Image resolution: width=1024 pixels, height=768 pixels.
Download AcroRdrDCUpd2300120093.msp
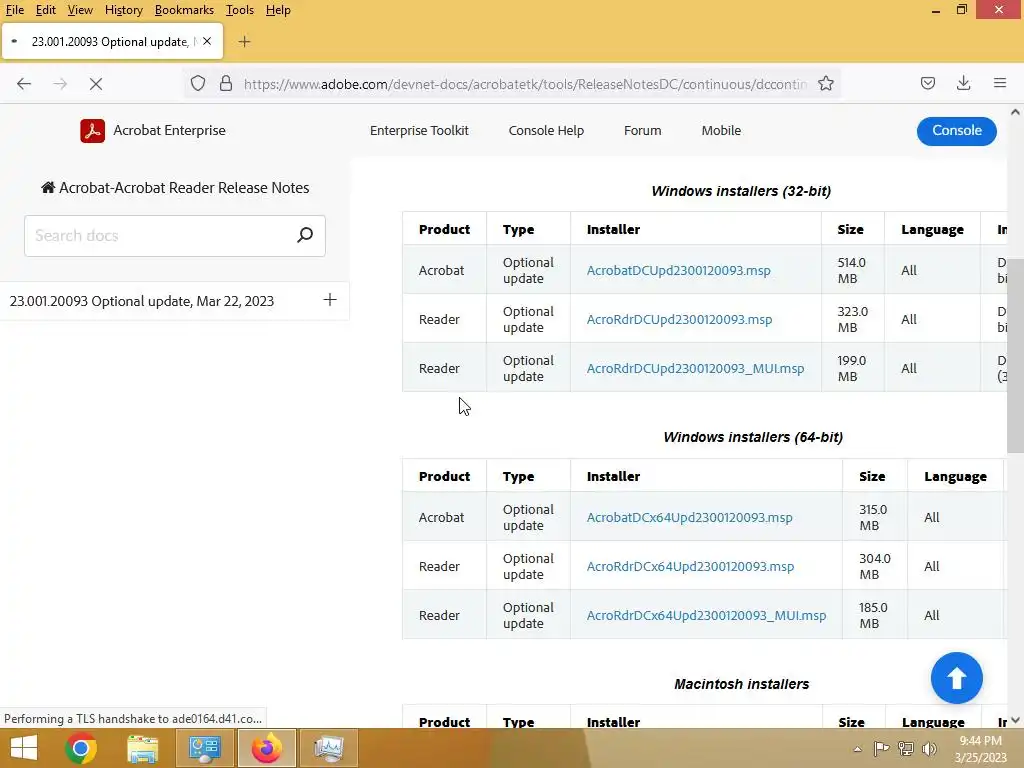[x=679, y=319]
